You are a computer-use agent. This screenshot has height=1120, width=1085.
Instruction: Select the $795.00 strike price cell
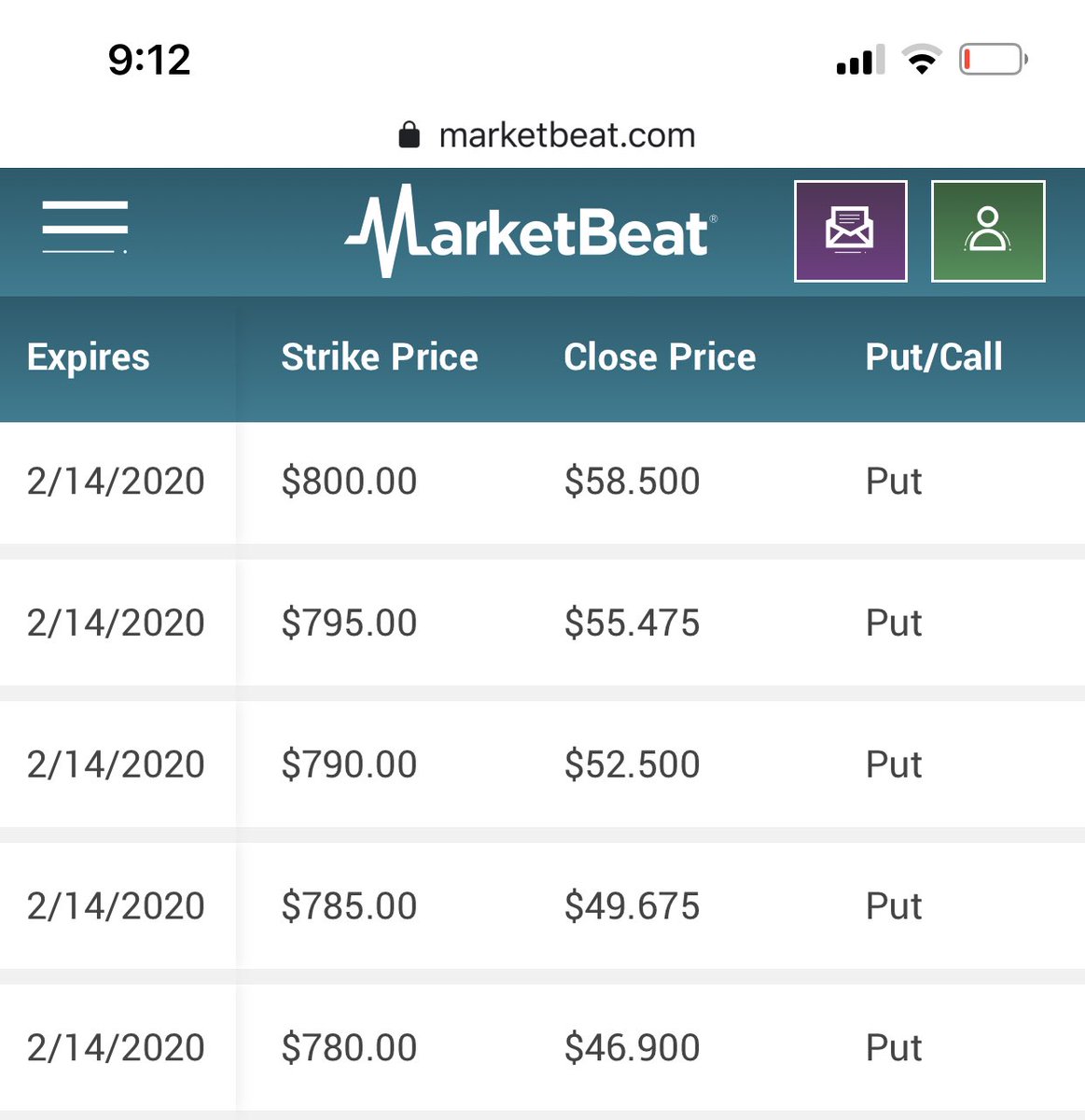(x=349, y=623)
